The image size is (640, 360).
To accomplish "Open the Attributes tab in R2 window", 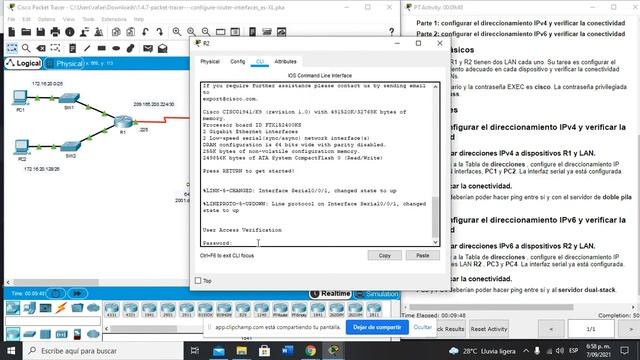I will [x=285, y=62].
